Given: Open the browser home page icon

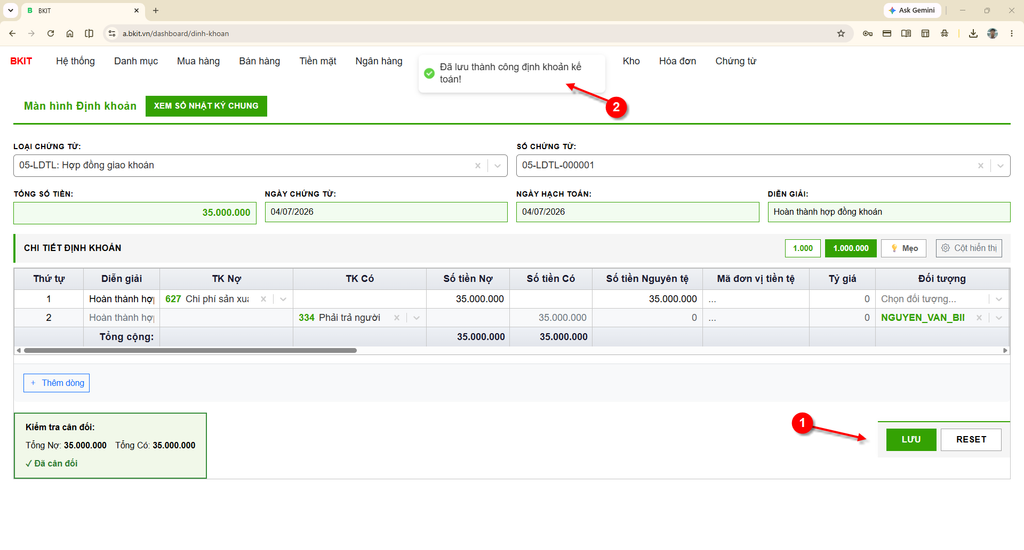Looking at the screenshot, I should 70,33.
